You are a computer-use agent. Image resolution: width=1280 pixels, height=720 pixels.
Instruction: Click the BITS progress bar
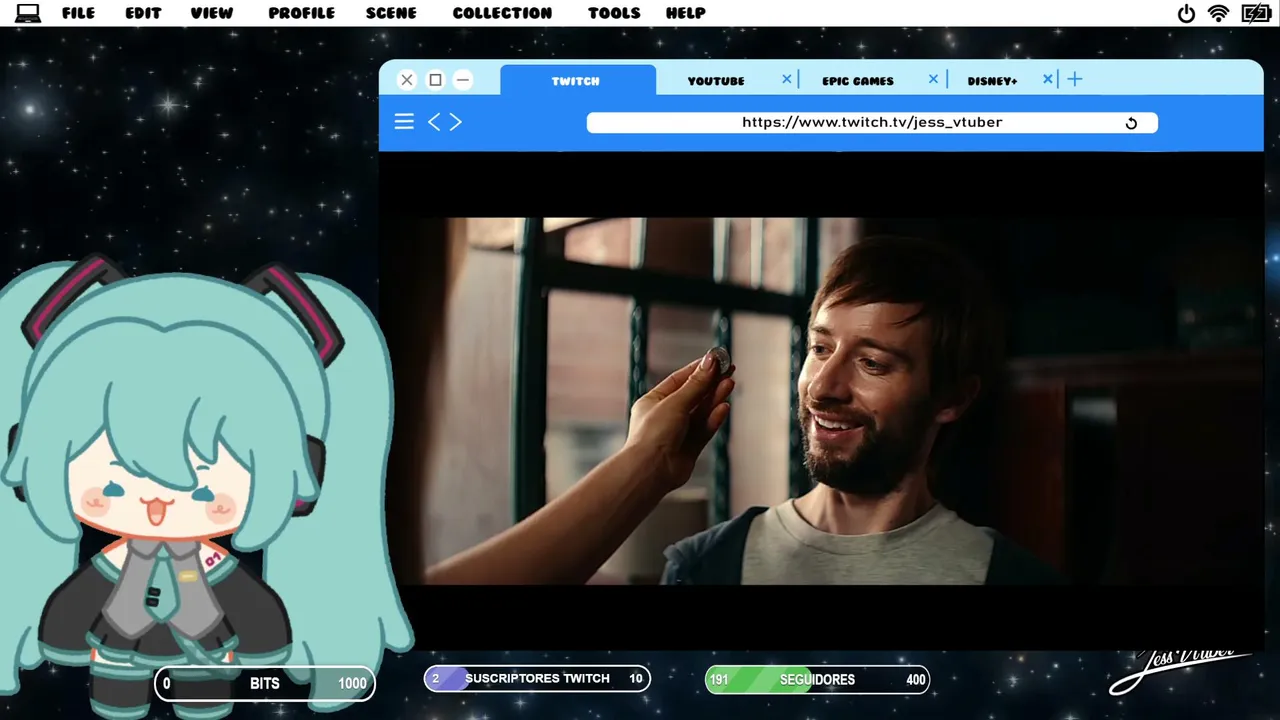pos(265,684)
